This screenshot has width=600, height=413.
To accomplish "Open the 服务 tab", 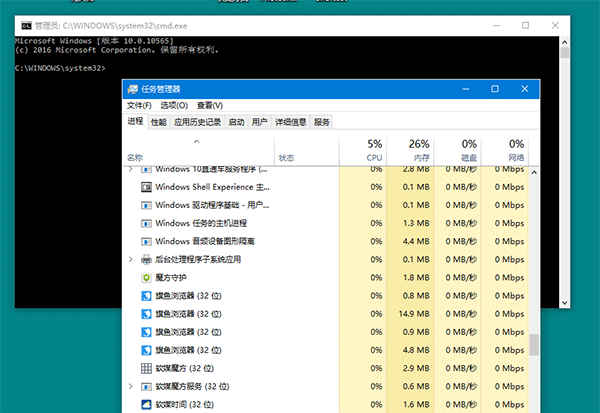I will pyautogui.click(x=322, y=122).
